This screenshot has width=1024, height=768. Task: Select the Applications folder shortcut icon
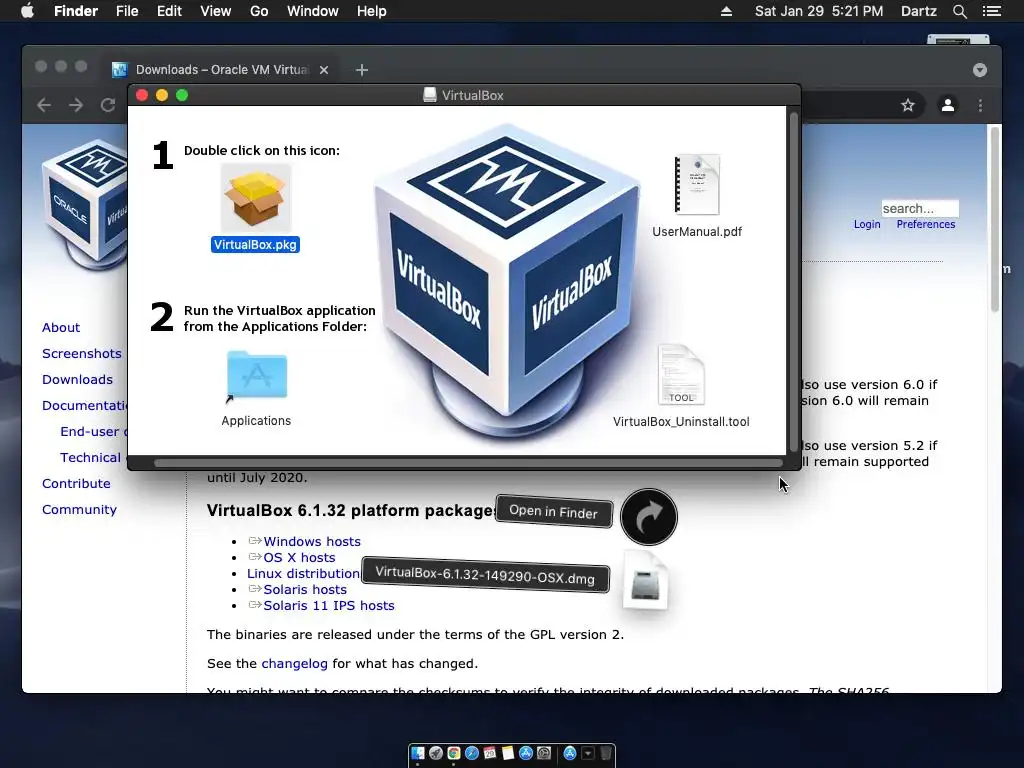click(x=257, y=376)
